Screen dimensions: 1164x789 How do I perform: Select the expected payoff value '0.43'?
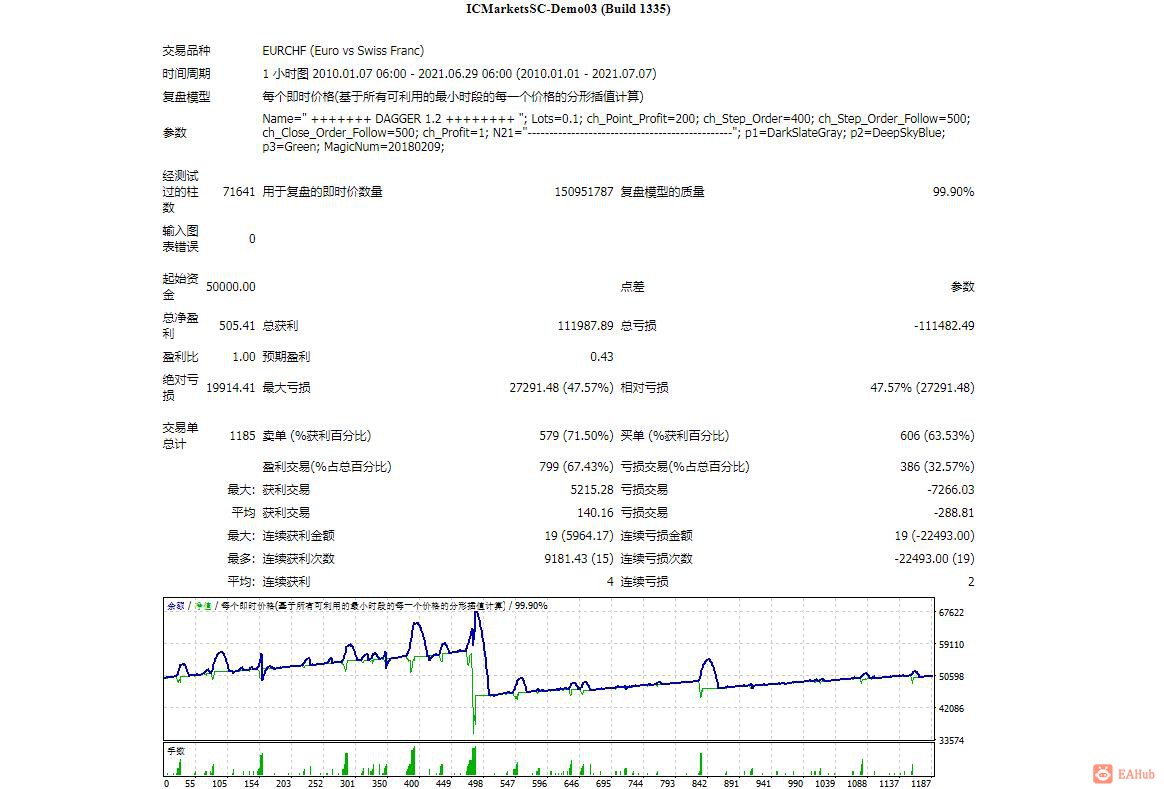pyautogui.click(x=602, y=357)
